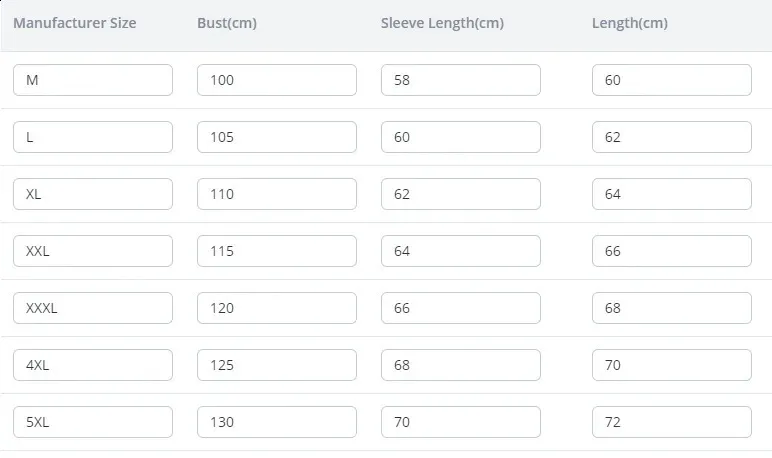Click the Bust(cm) column header
772x458 pixels.
coord(227,23)
